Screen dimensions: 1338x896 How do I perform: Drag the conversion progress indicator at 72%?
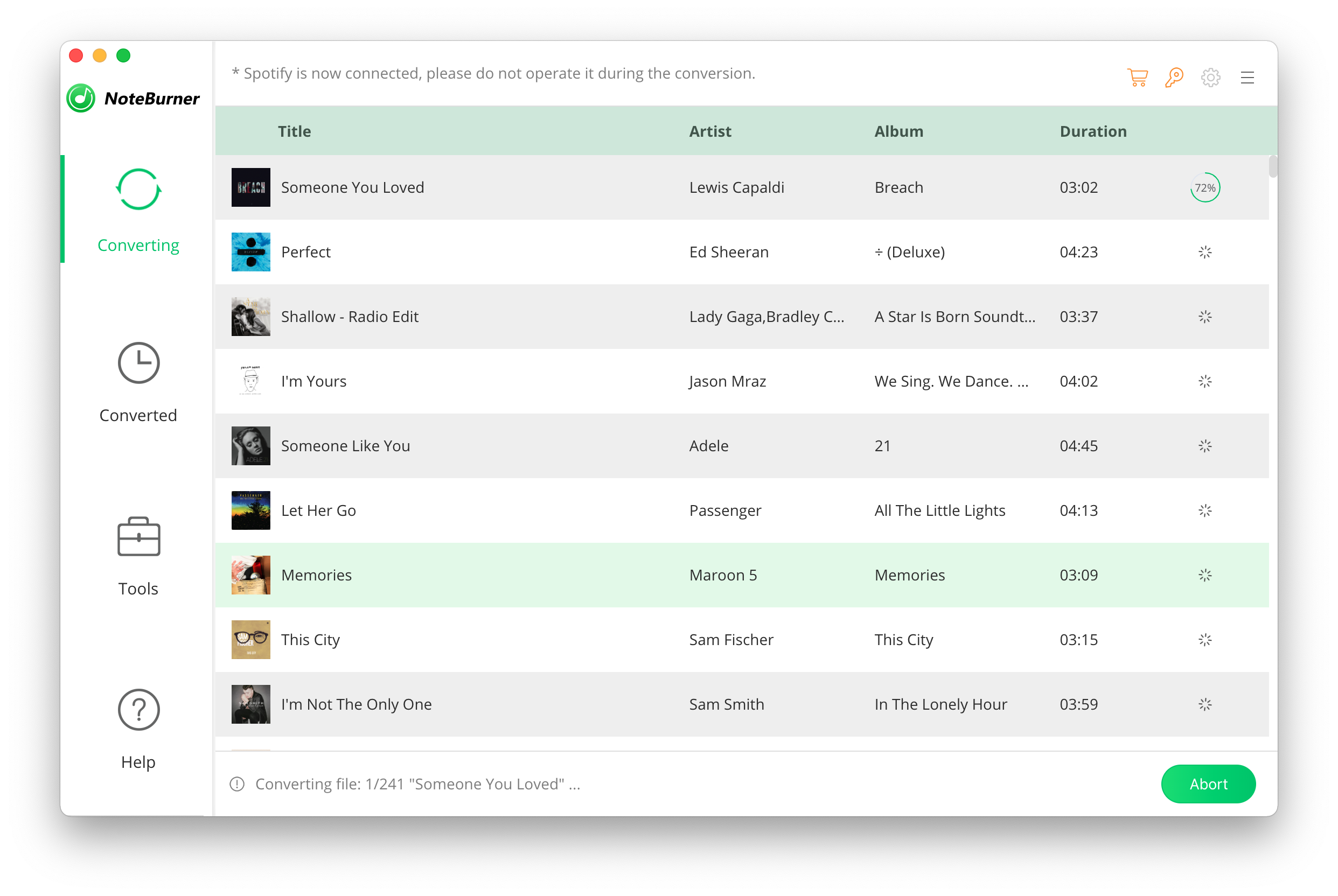coord(1206,187)
